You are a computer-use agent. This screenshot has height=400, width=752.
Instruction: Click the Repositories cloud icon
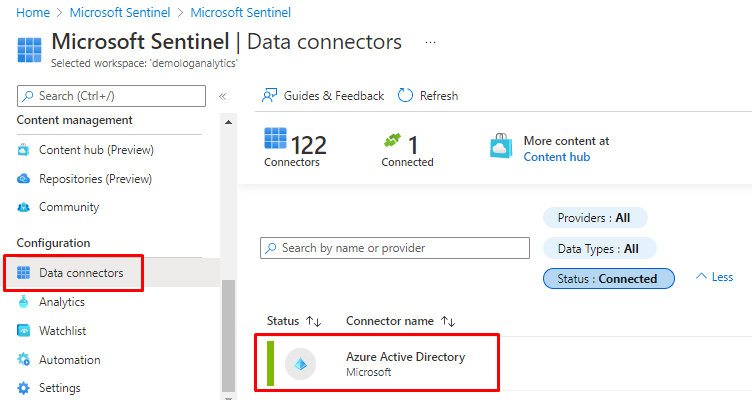pos(24,179)
